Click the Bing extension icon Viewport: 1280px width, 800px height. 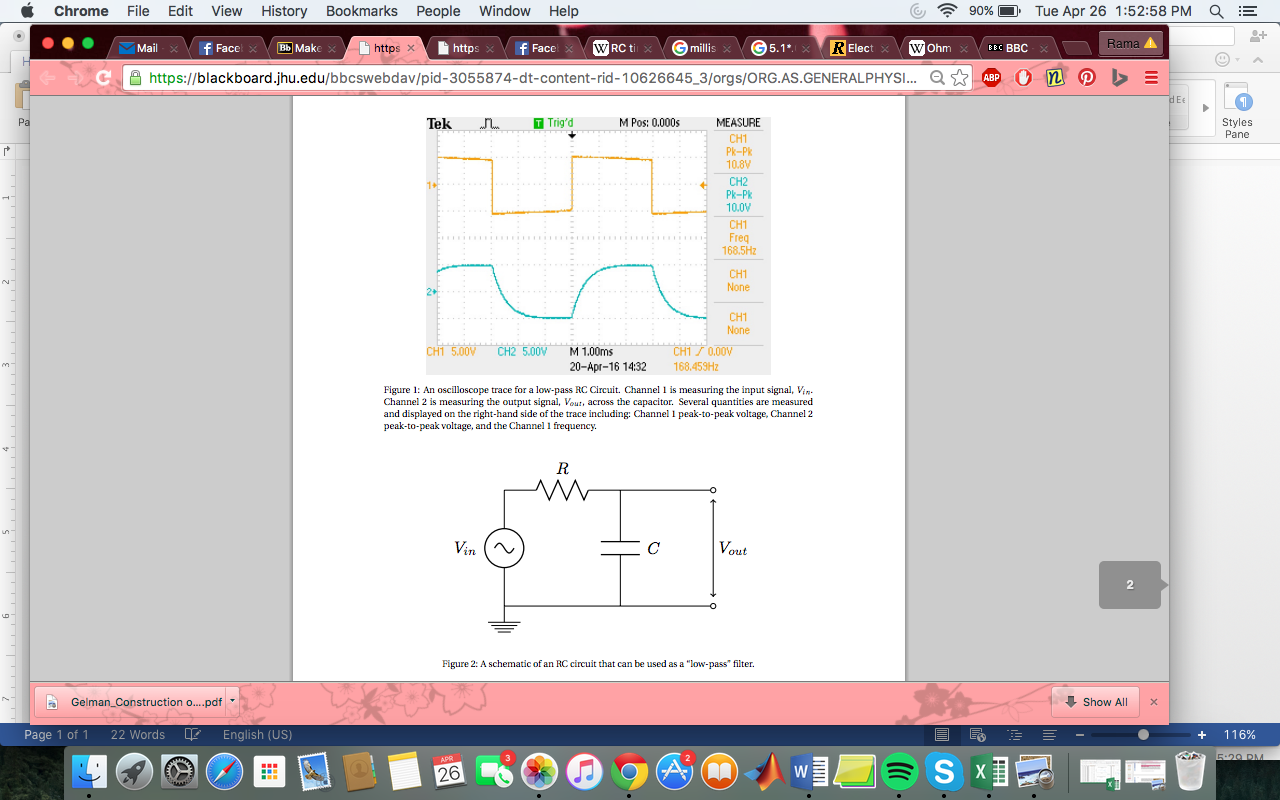(1119, 78)
